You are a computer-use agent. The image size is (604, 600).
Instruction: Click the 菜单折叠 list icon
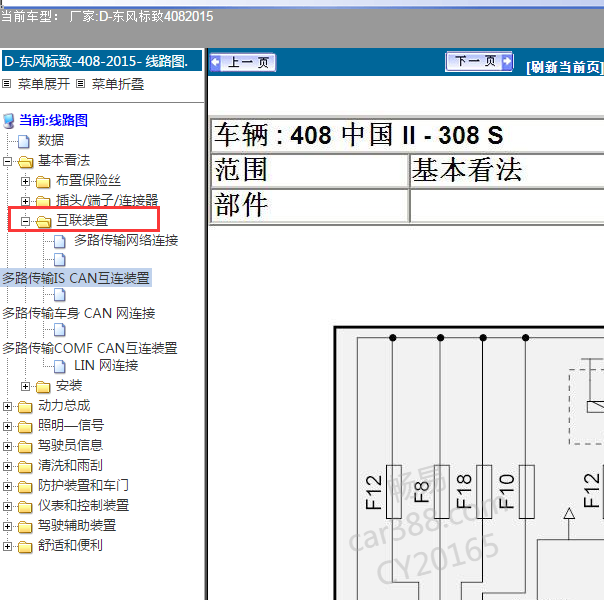[80, 84]
